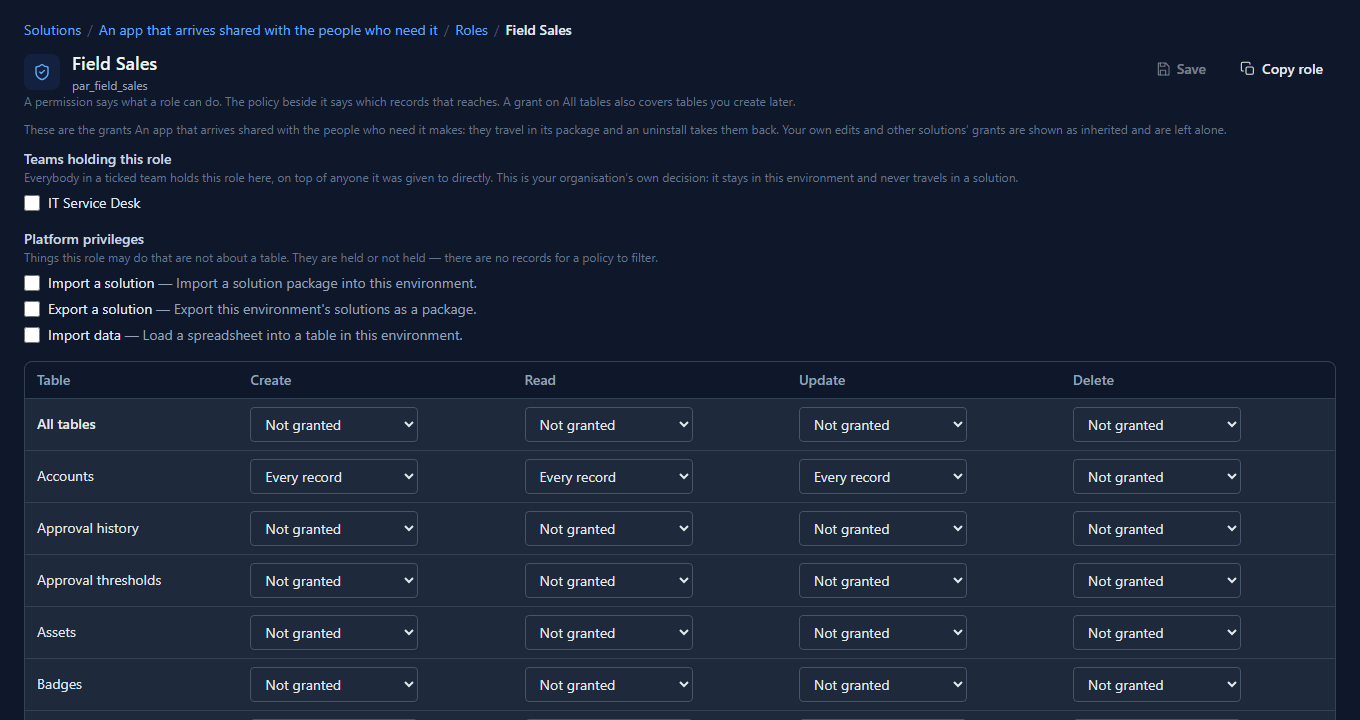1360x720 pixels.
Task: Click the Field Sales page title
Action: pyautogui.click(x=115, y=63)
